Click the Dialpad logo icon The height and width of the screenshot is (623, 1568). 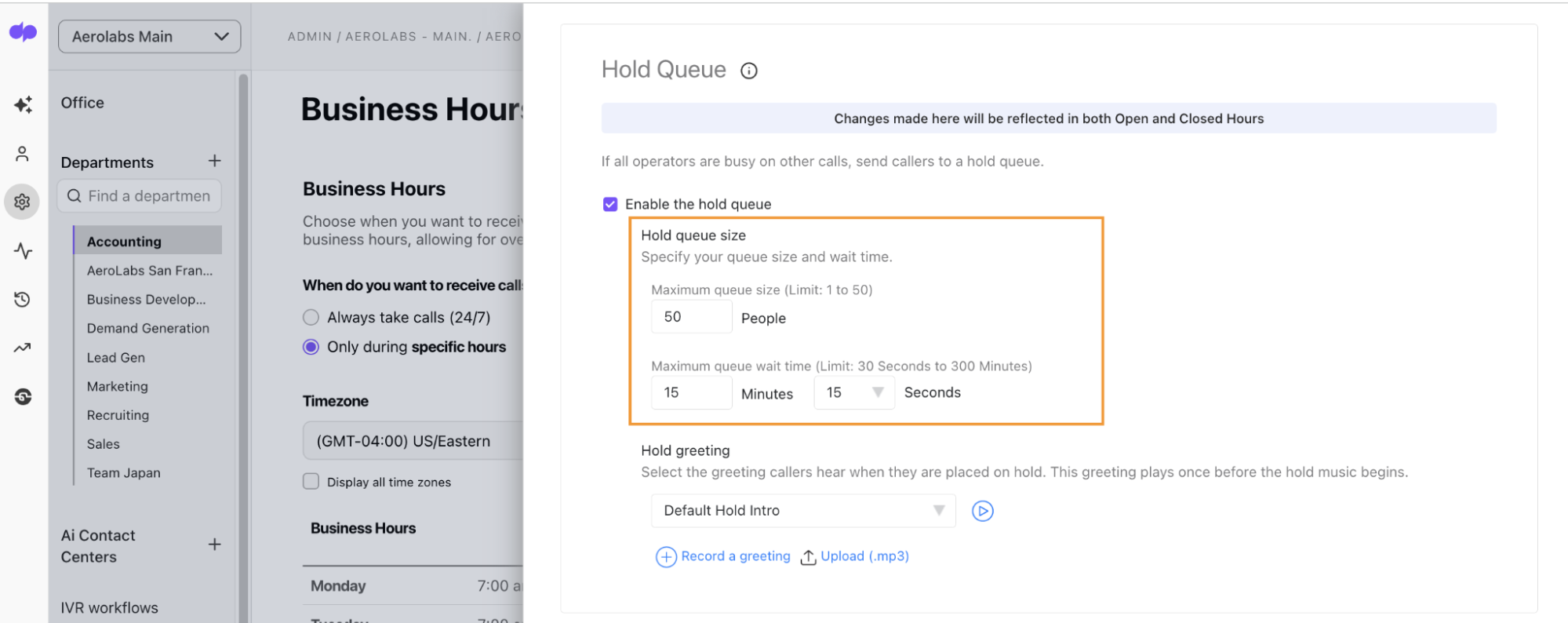23,32
